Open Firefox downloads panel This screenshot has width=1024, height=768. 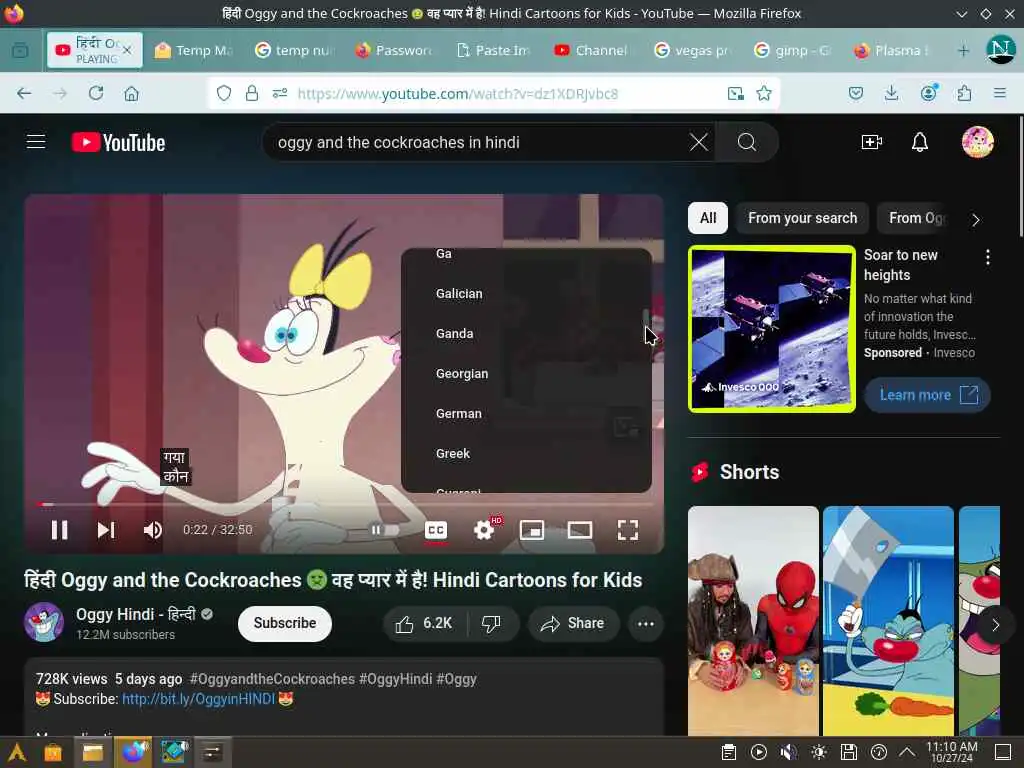(891, 93)
